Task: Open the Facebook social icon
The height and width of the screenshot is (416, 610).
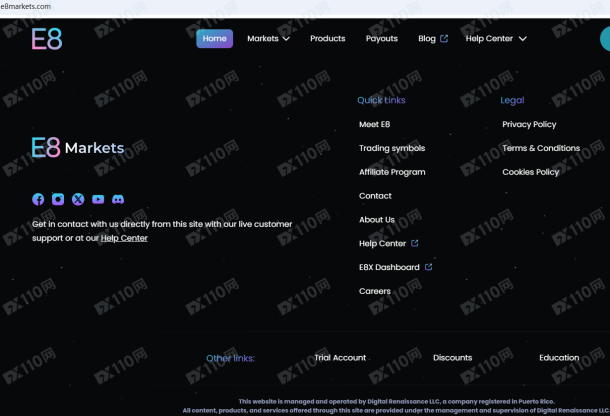Action: (38, 199)
